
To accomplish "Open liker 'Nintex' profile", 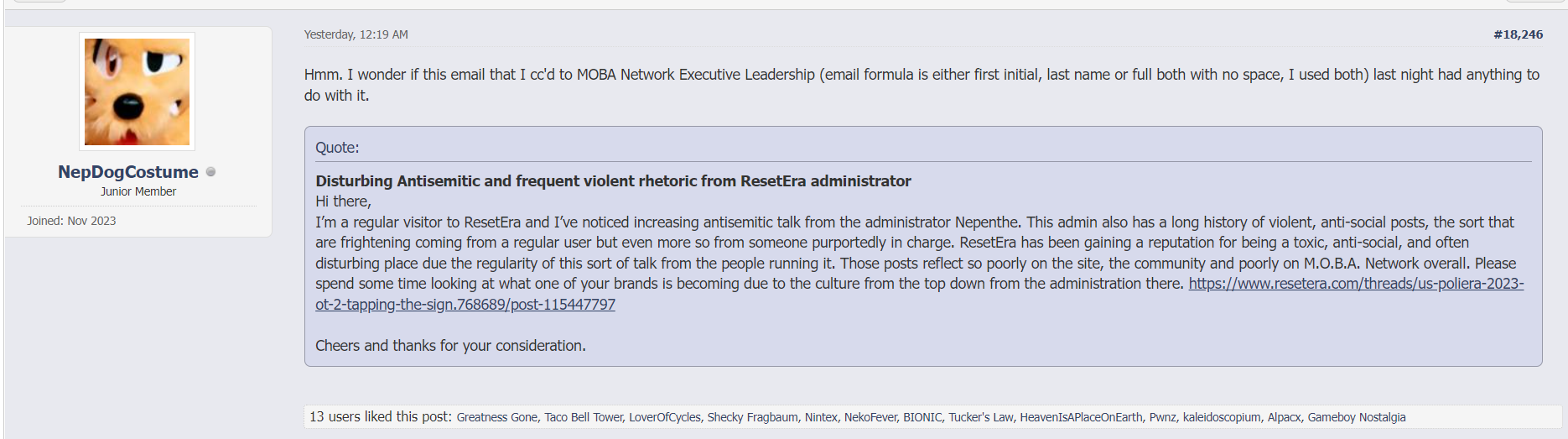I will click(821, 417).
